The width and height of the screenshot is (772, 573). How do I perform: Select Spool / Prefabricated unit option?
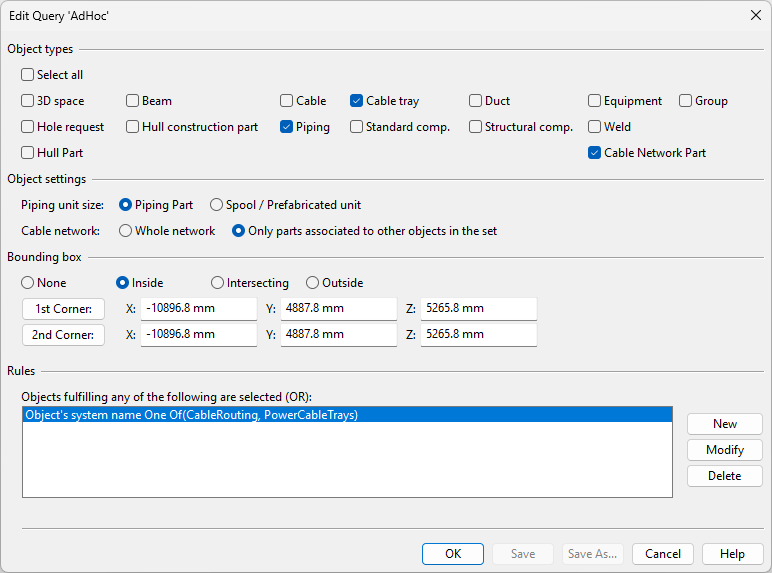pyautogui.click(x=217, y=205)
